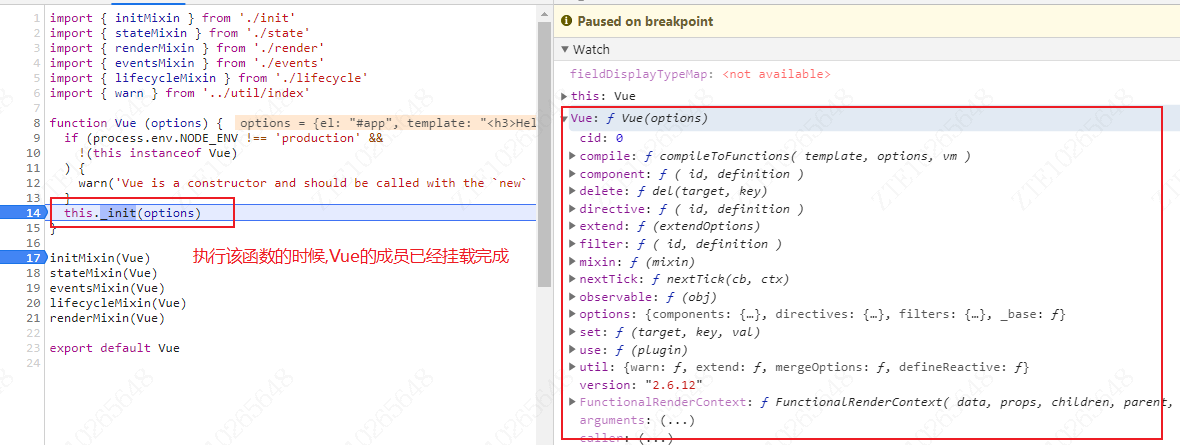Collapse the 'Vue: ƒ Vue(options)' watch entry
Screen dimensions: 1180x445
tap(565, 118)
